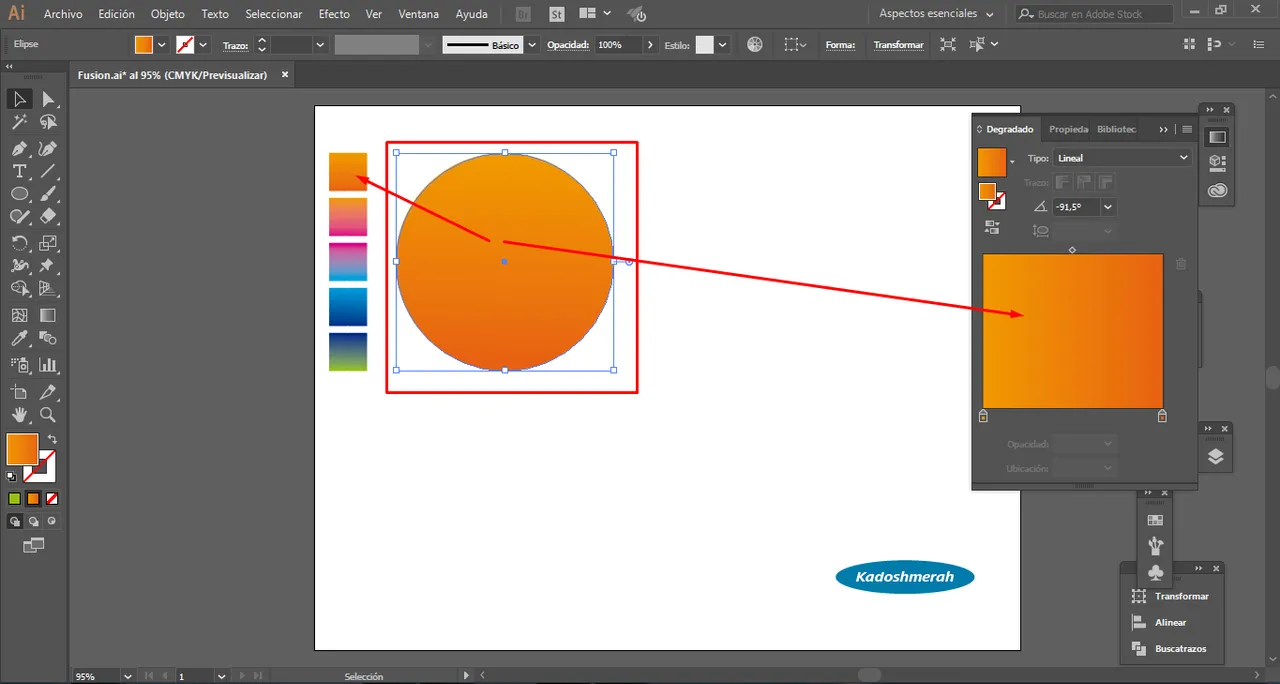The image size is (1280, 684).
Task: Choose the Ellipse tool in toolbar
Action: (x=19, y=194)
